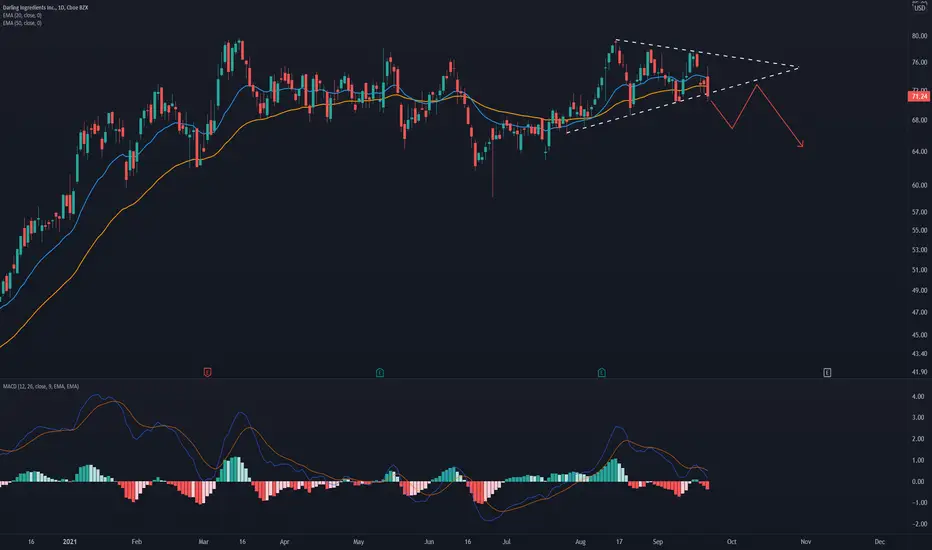The height and width of the screenshot is (550, 932).
Task: Click the 76.00 price axis label
Action: [920, 62]
